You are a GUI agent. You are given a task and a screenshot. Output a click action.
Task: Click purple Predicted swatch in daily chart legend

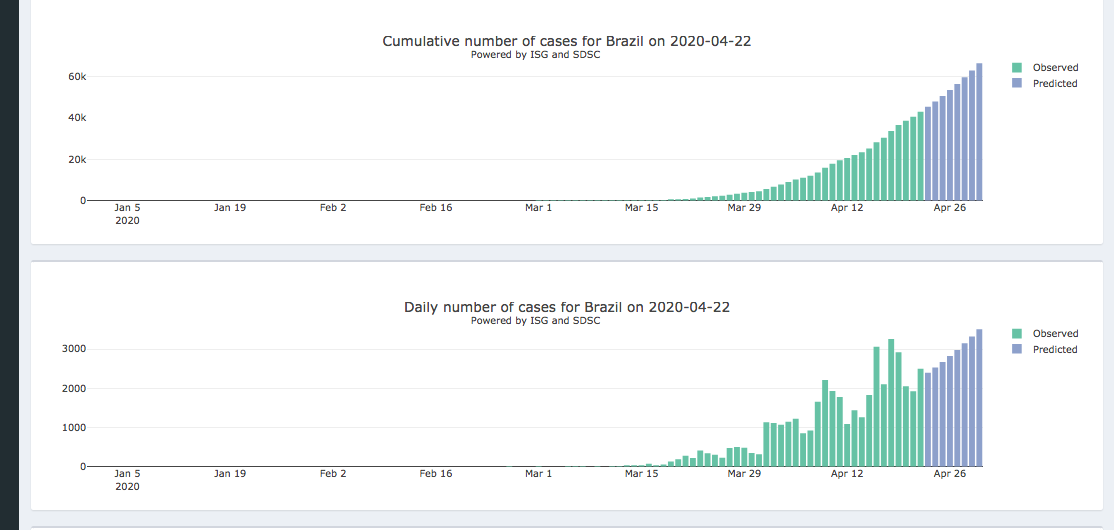pos(1017,350)
